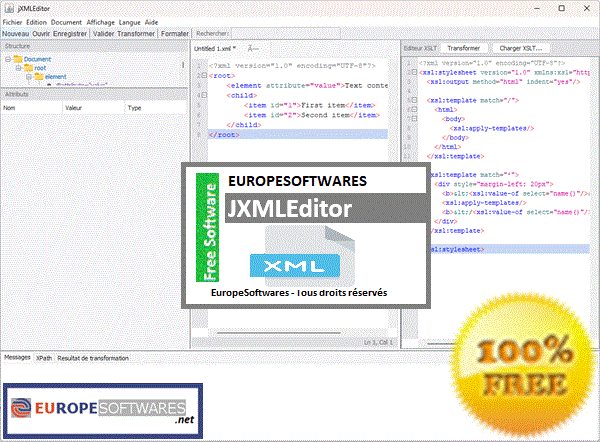600x442 pixels.
Task: Click the jXMLEditor app icon in title bar
Action: point(8,8)
